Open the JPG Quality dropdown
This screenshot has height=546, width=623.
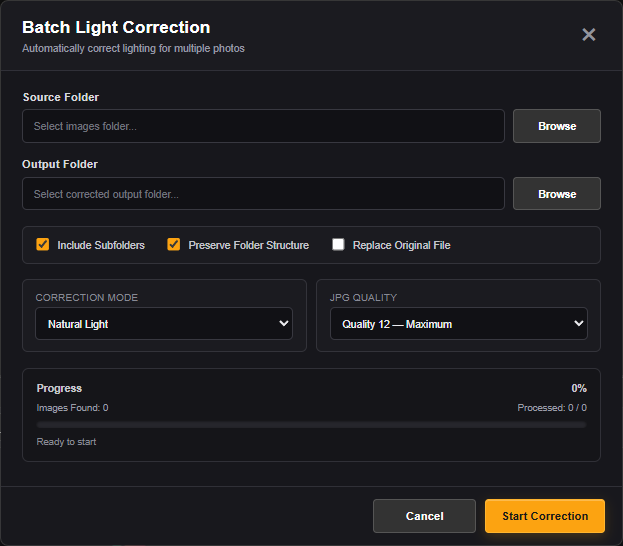coord(459,323)
